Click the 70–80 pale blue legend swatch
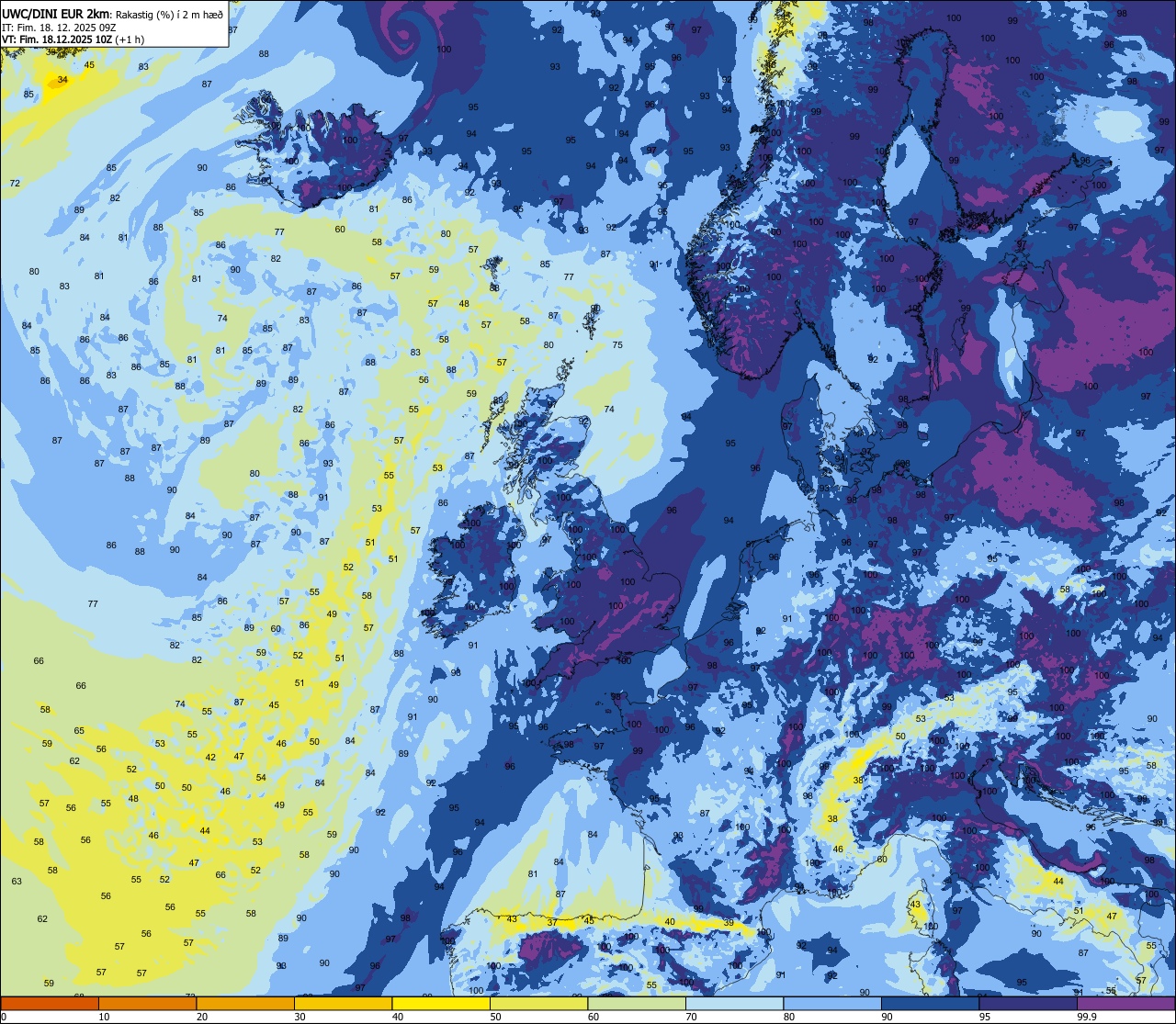 734,1004
